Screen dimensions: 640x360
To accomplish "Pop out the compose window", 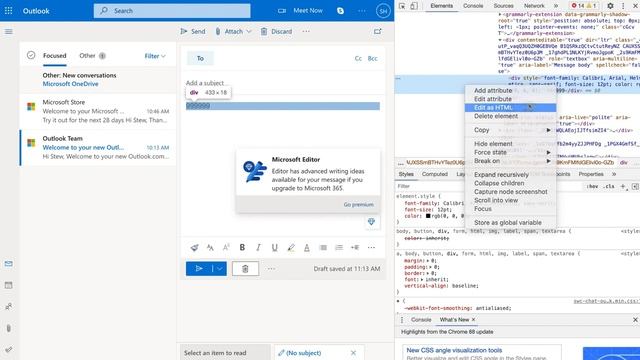I will click(378, 31).
